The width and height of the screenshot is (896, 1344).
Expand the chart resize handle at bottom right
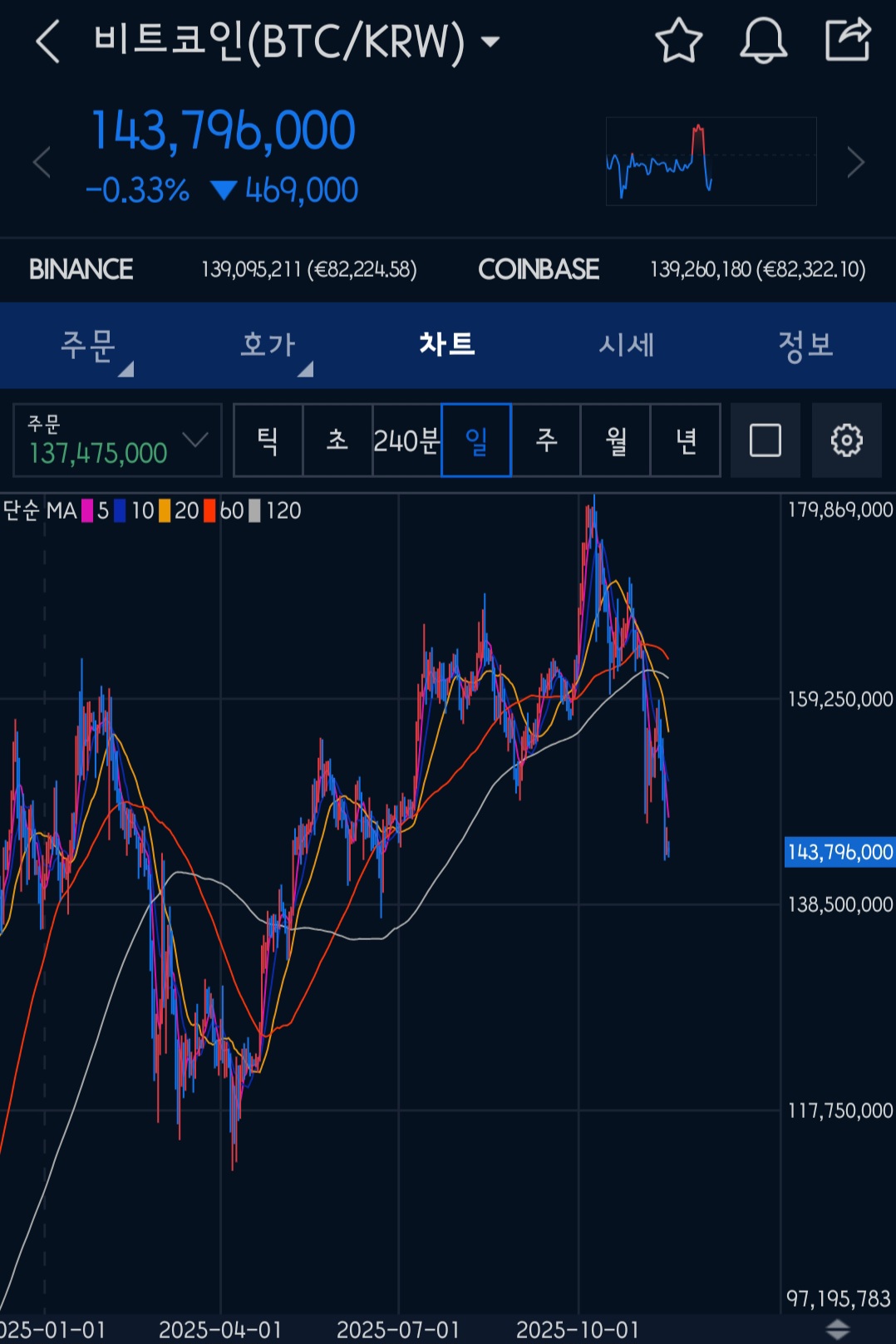[x=837, y=1328]
